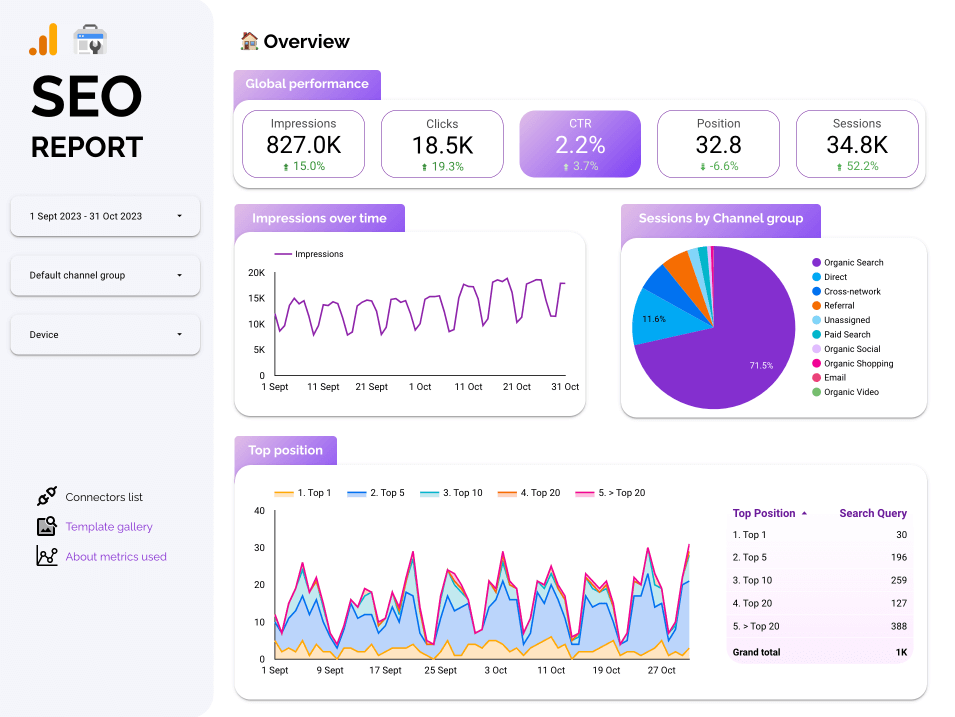Screen dimensions: 955x717
Task: Click the About metrics chart icon
Action: (46, 556)
